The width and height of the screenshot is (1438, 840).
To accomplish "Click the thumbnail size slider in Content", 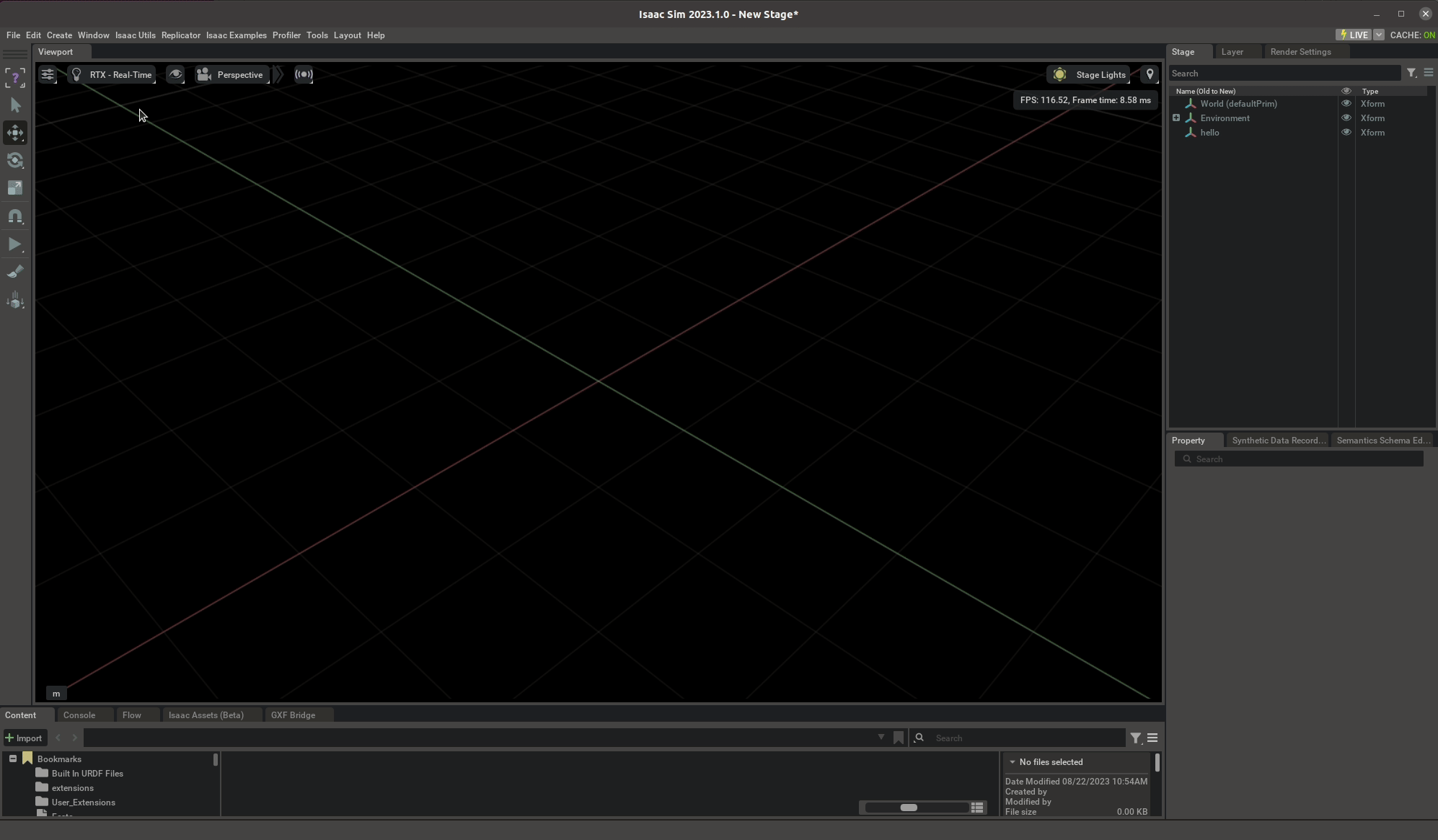I will (916, 808).
